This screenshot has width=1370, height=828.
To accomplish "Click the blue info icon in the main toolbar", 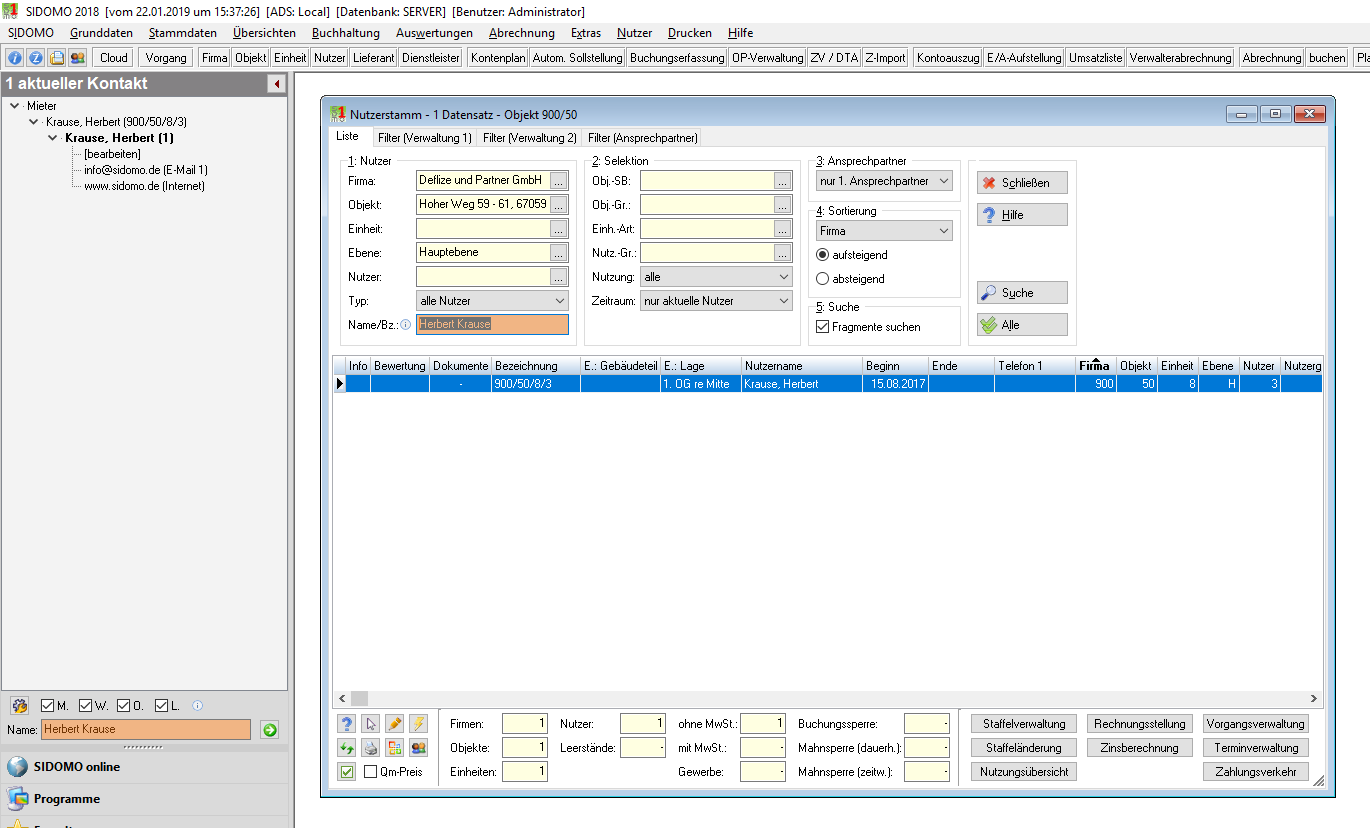I will [15, 58].
